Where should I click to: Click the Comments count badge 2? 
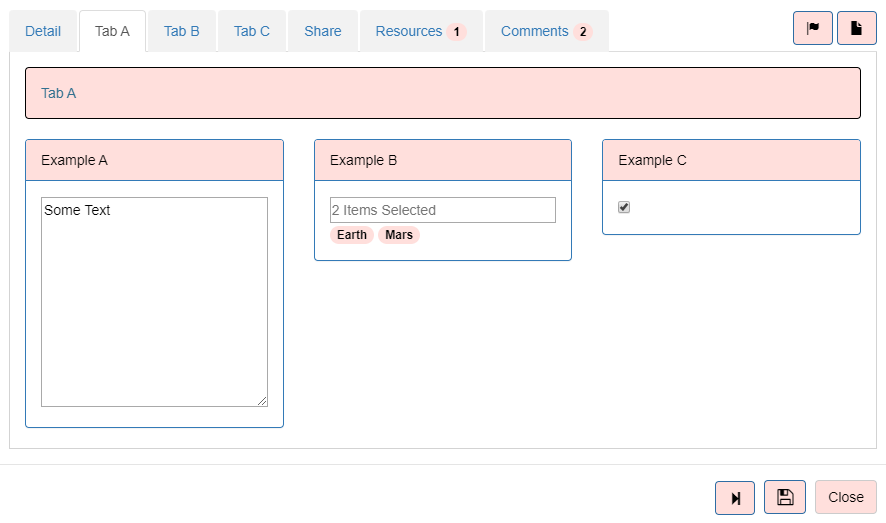[583, 32]
